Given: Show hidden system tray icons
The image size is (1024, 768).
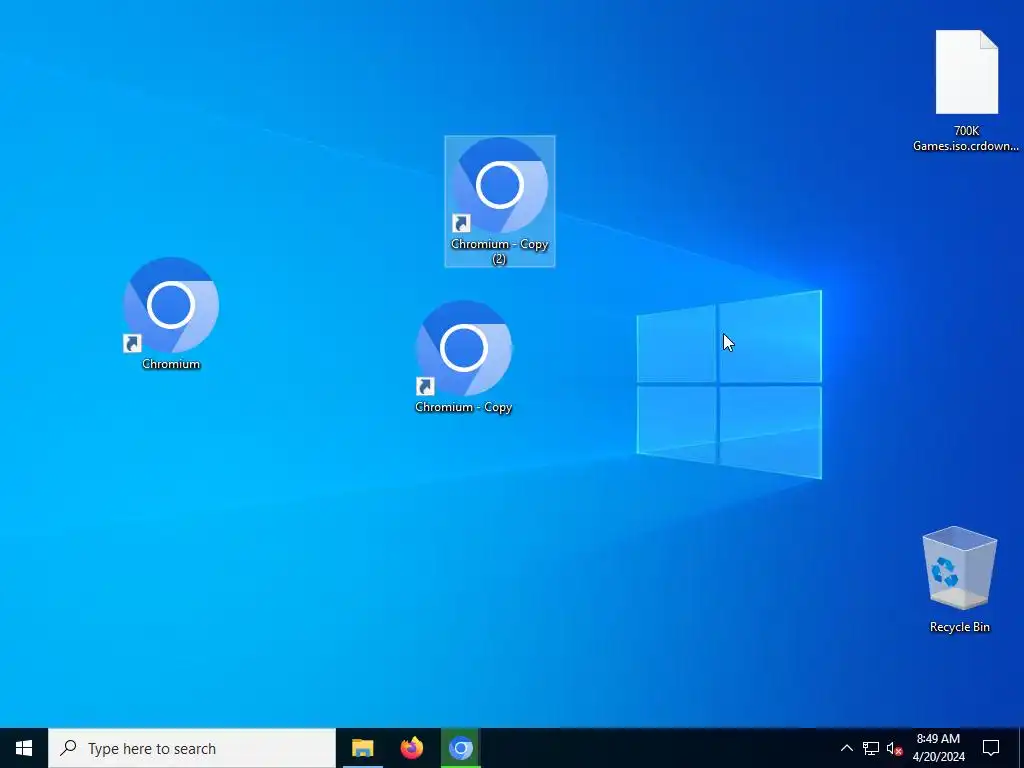Looking at the screenshot, I should pos(846,748).
